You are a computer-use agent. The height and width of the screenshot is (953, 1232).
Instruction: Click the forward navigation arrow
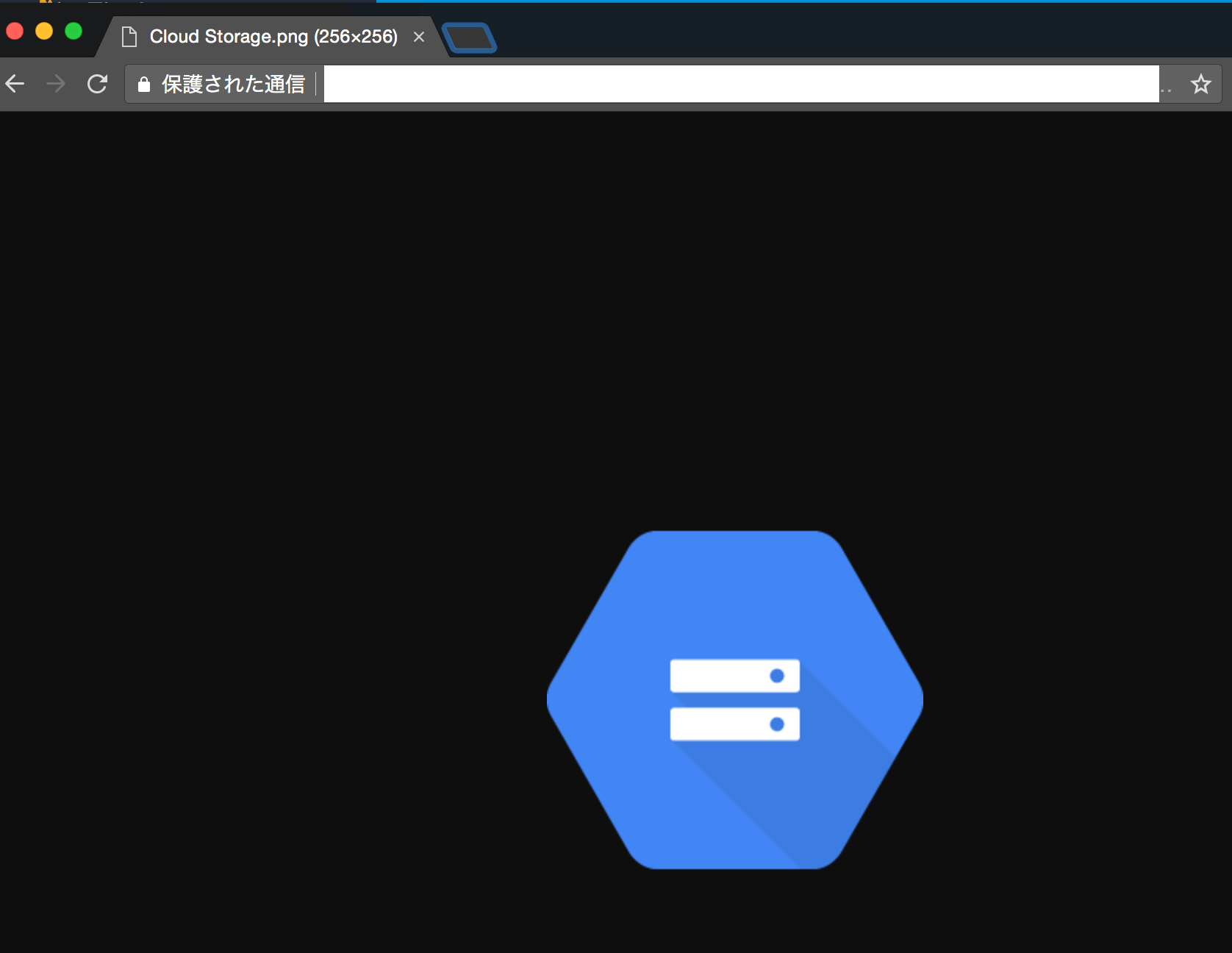click(x=56, y=84)
